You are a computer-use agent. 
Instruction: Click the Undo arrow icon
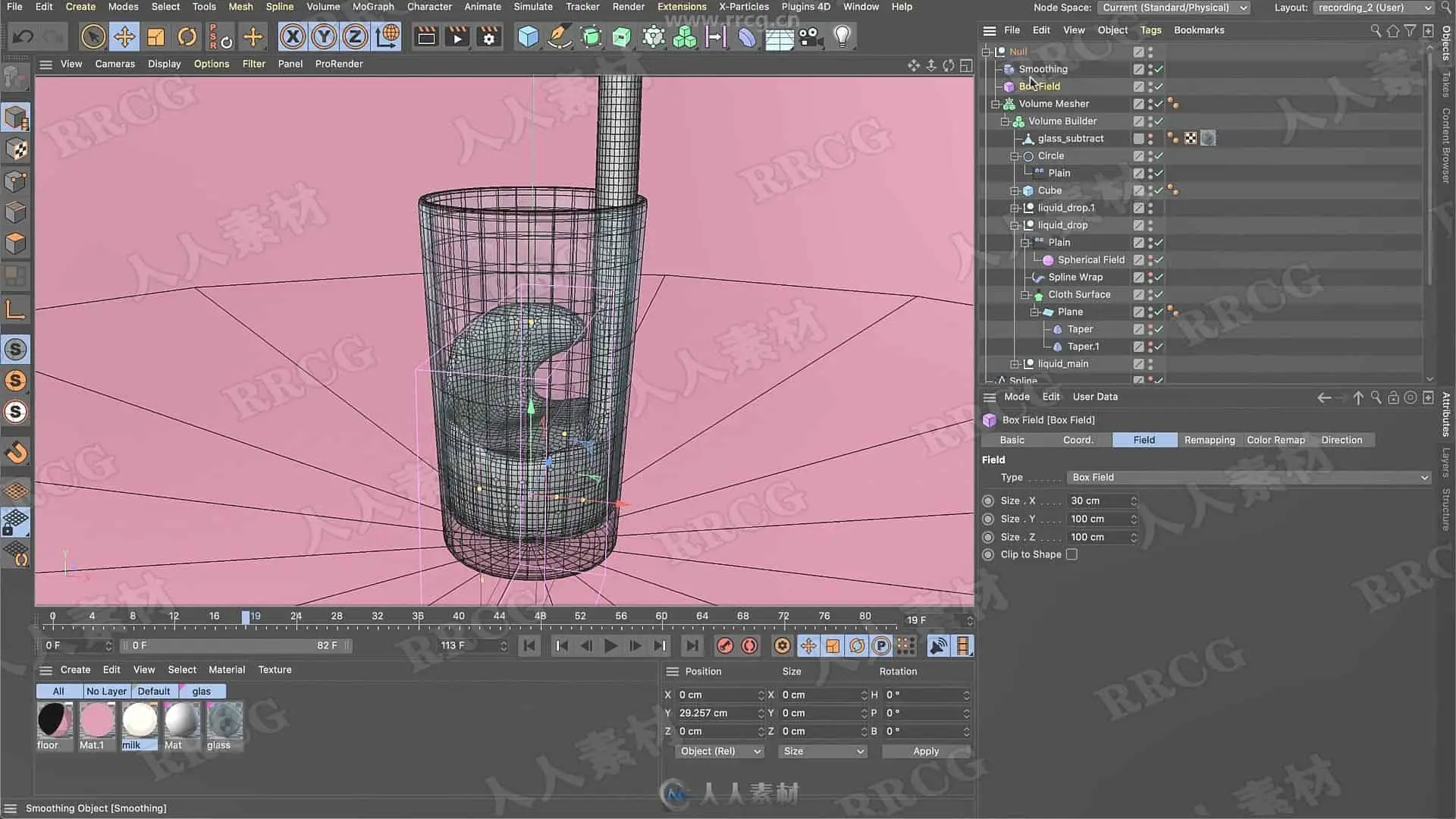click(24, 36)
